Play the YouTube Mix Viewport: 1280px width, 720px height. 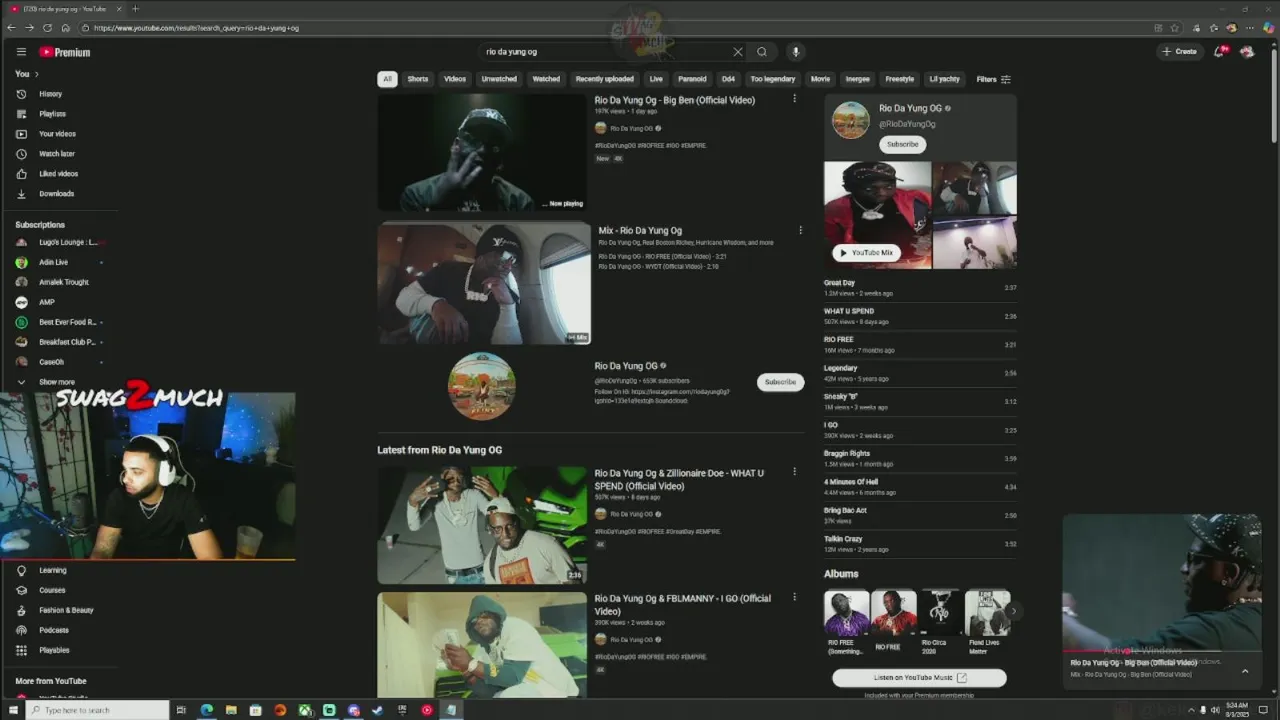866,253
